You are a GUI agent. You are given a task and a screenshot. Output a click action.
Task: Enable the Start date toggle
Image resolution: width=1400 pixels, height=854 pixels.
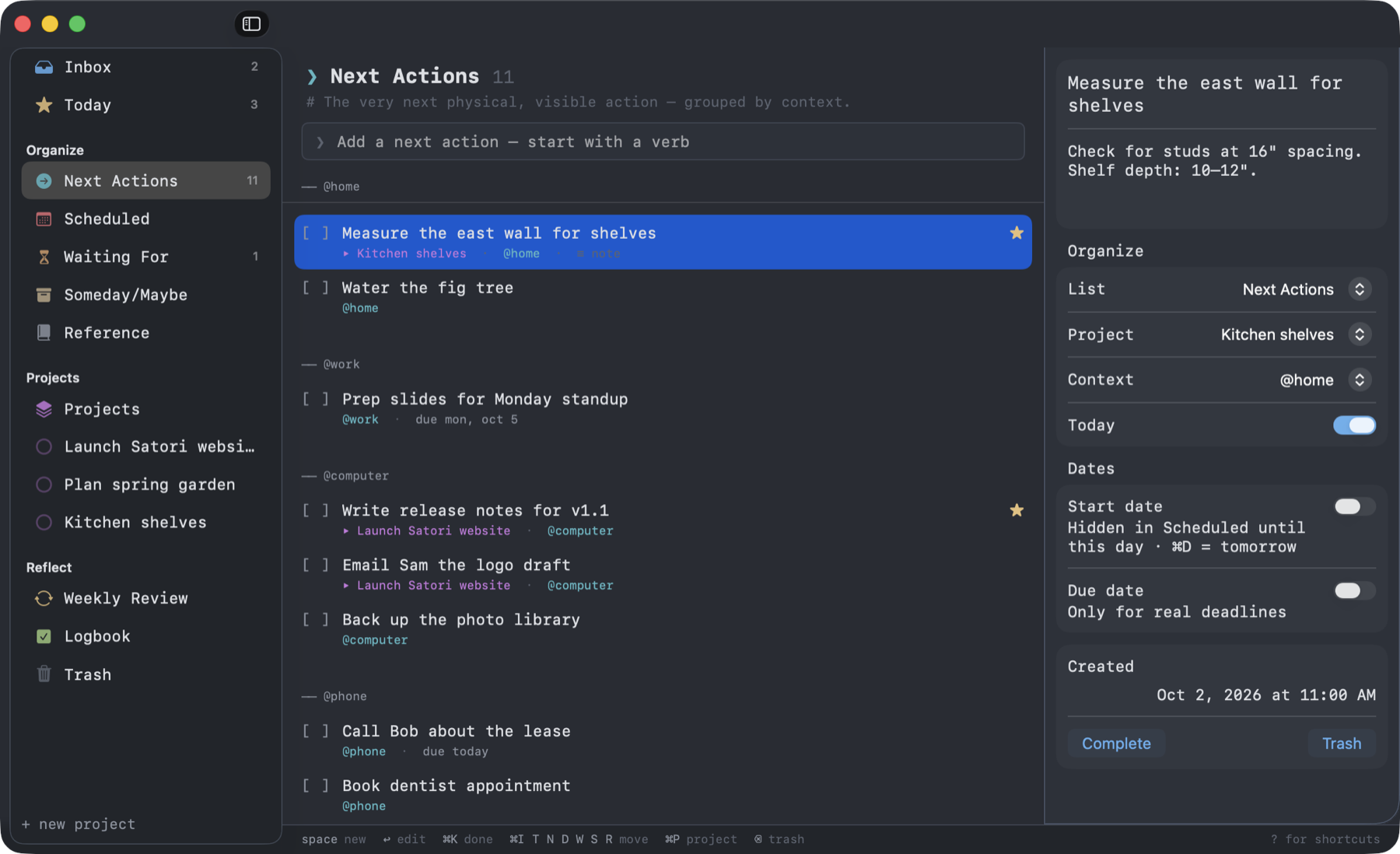tap(1354, 507)
